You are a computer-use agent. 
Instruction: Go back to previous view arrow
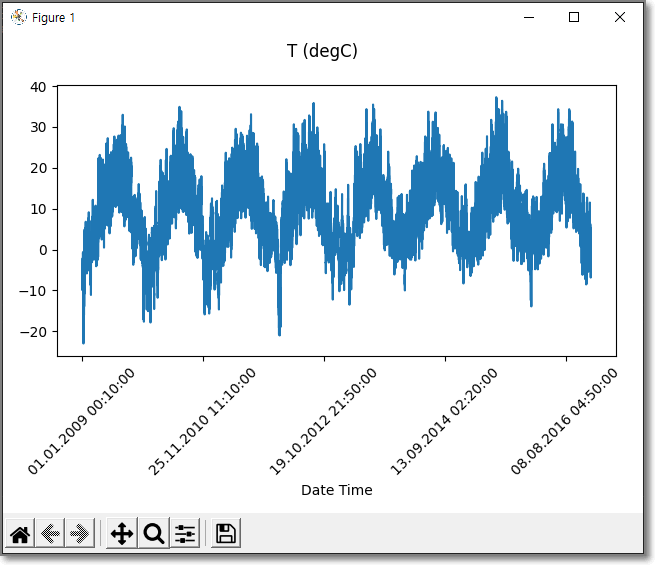coord(50,534)
